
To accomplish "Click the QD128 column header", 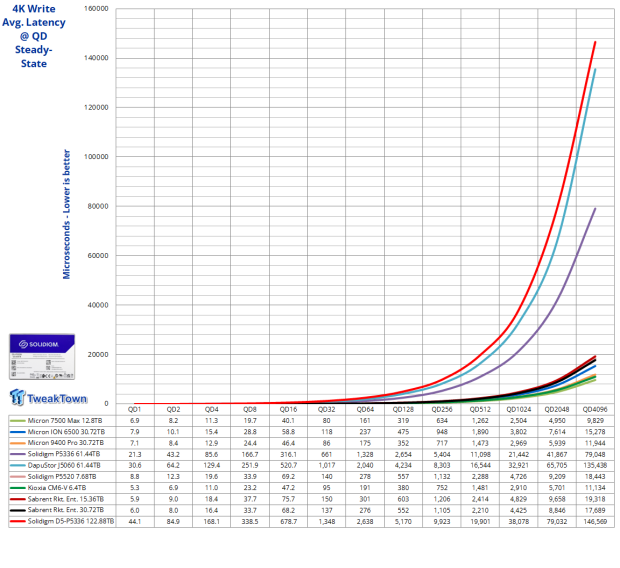I will click(x=403, y=409).
